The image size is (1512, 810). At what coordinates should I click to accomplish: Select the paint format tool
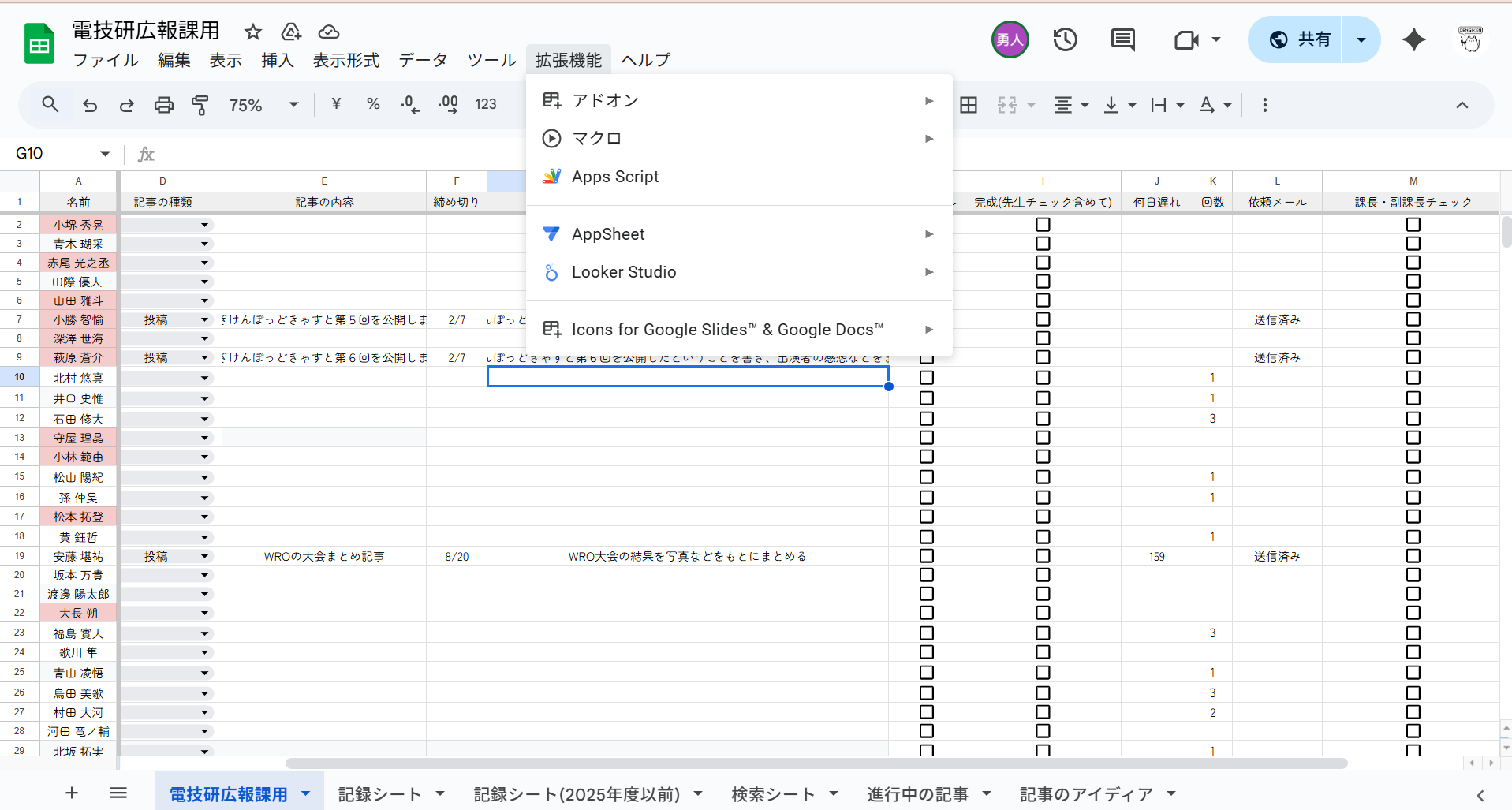pos(200,105)
